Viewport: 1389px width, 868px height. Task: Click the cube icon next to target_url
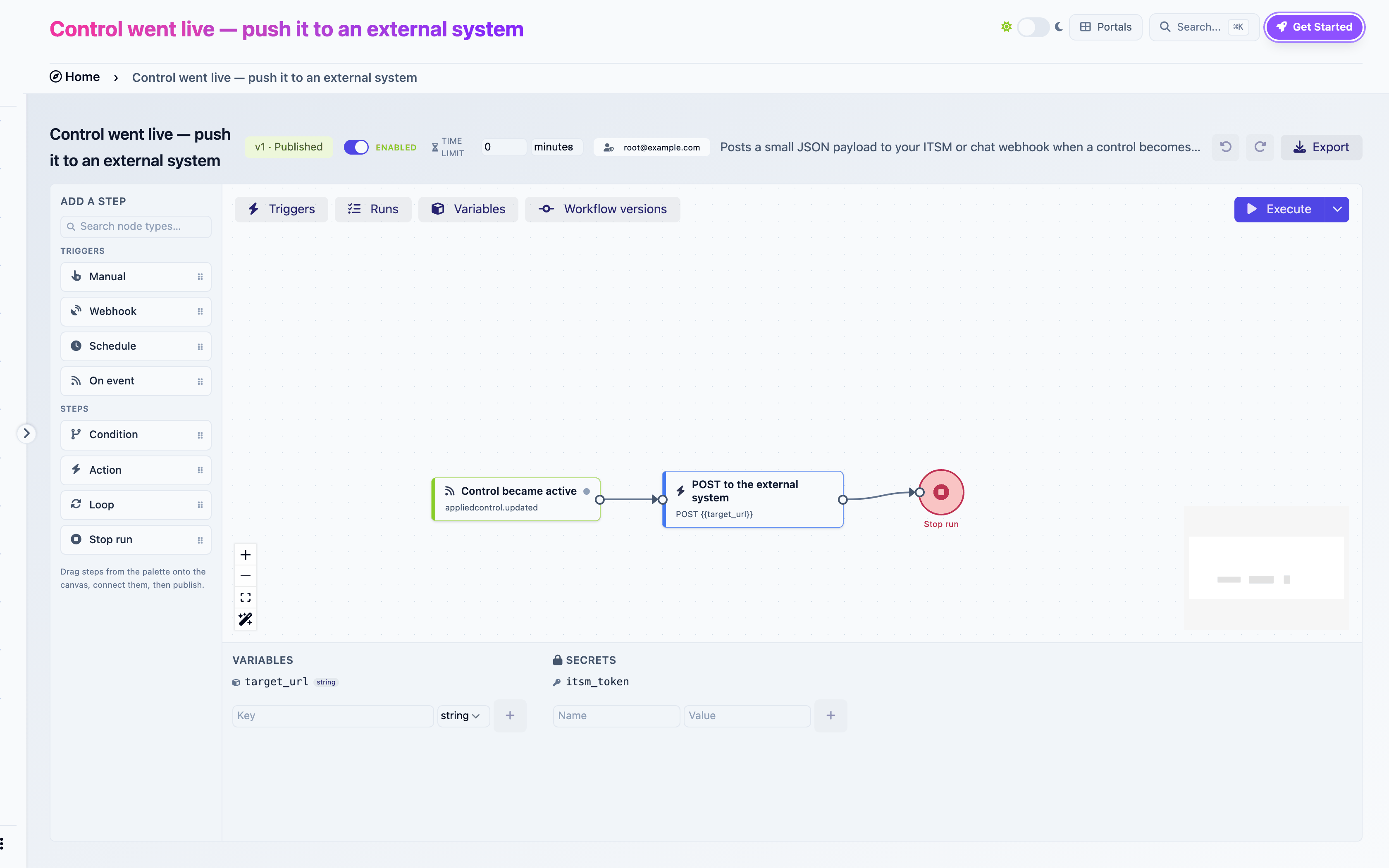pyautogui.click(x=236, y=682)
